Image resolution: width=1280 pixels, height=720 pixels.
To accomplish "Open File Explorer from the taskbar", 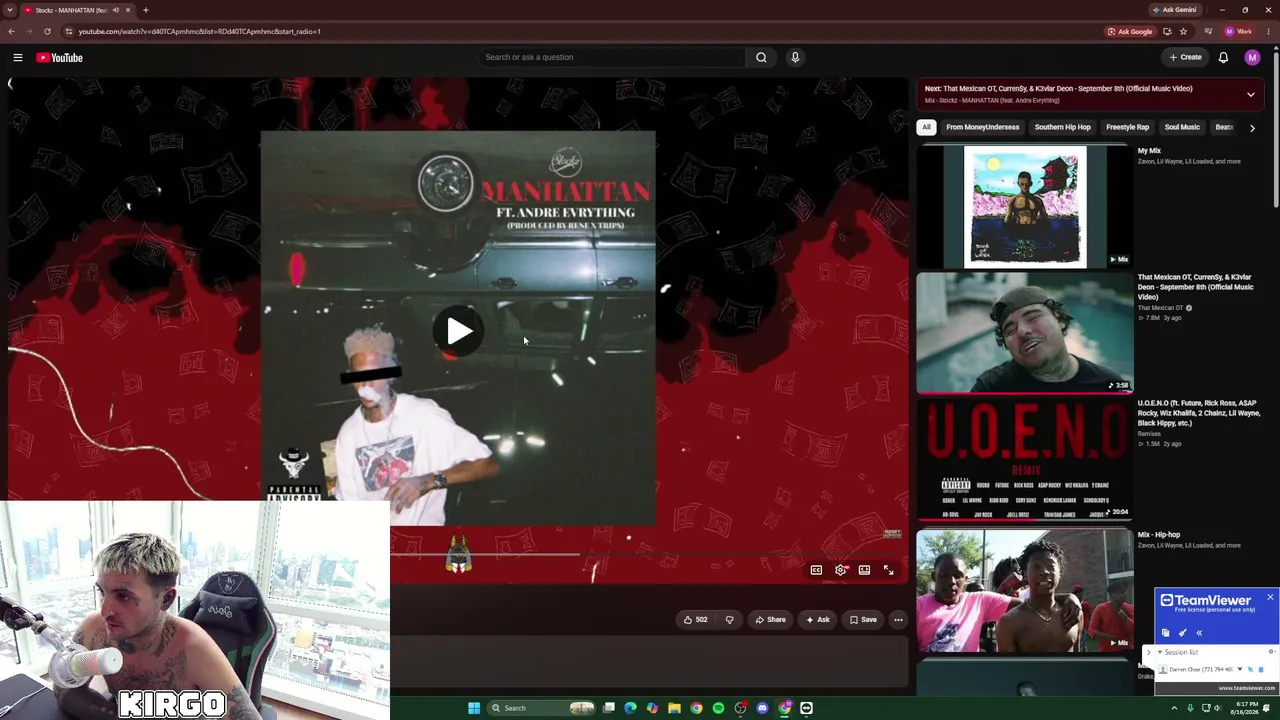I will pos(674,708).
